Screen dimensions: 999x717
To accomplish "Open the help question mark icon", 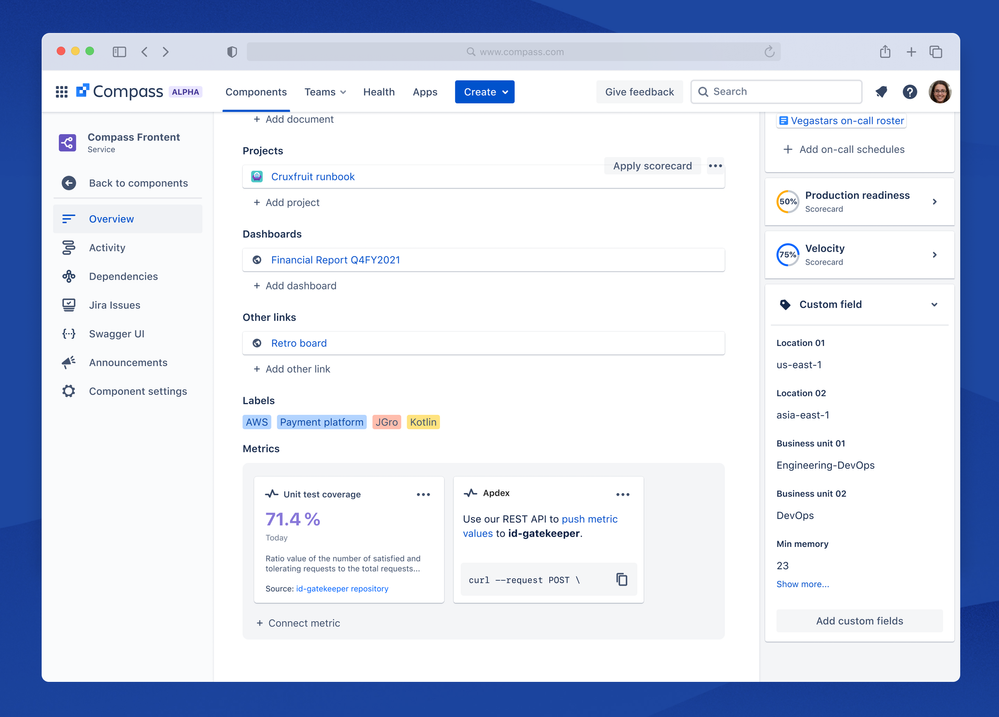I will click(910, 92).
